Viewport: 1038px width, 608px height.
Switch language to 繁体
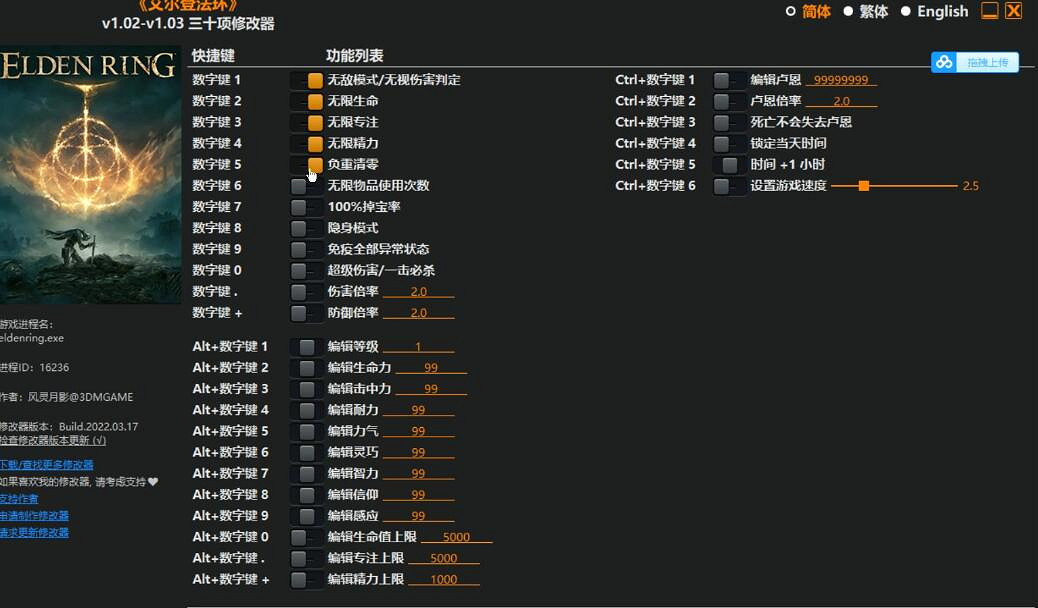coord(869,12)
